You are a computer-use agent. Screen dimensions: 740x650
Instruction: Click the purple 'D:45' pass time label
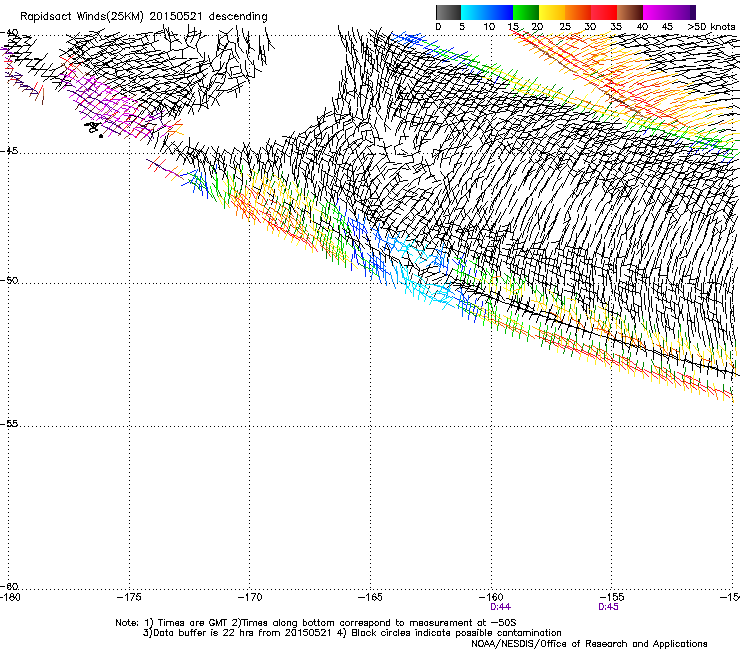[608, 607]
